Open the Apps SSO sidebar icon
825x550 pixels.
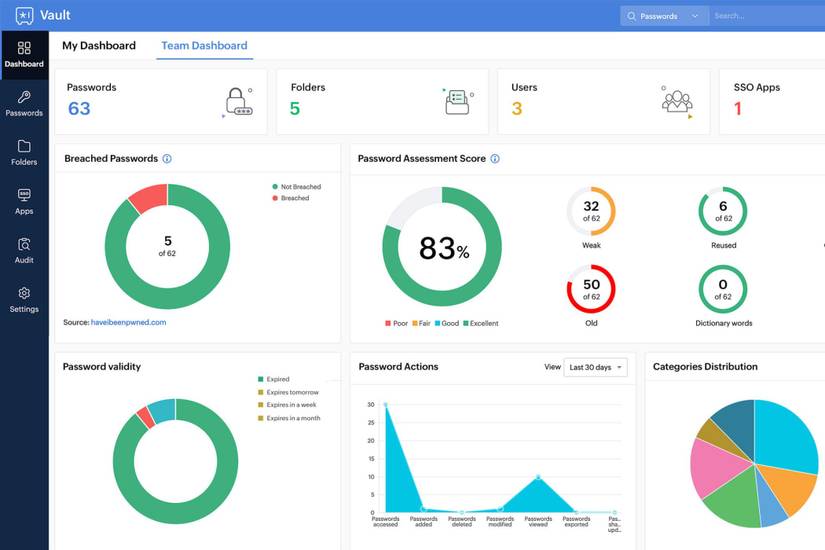click(24, 195)
